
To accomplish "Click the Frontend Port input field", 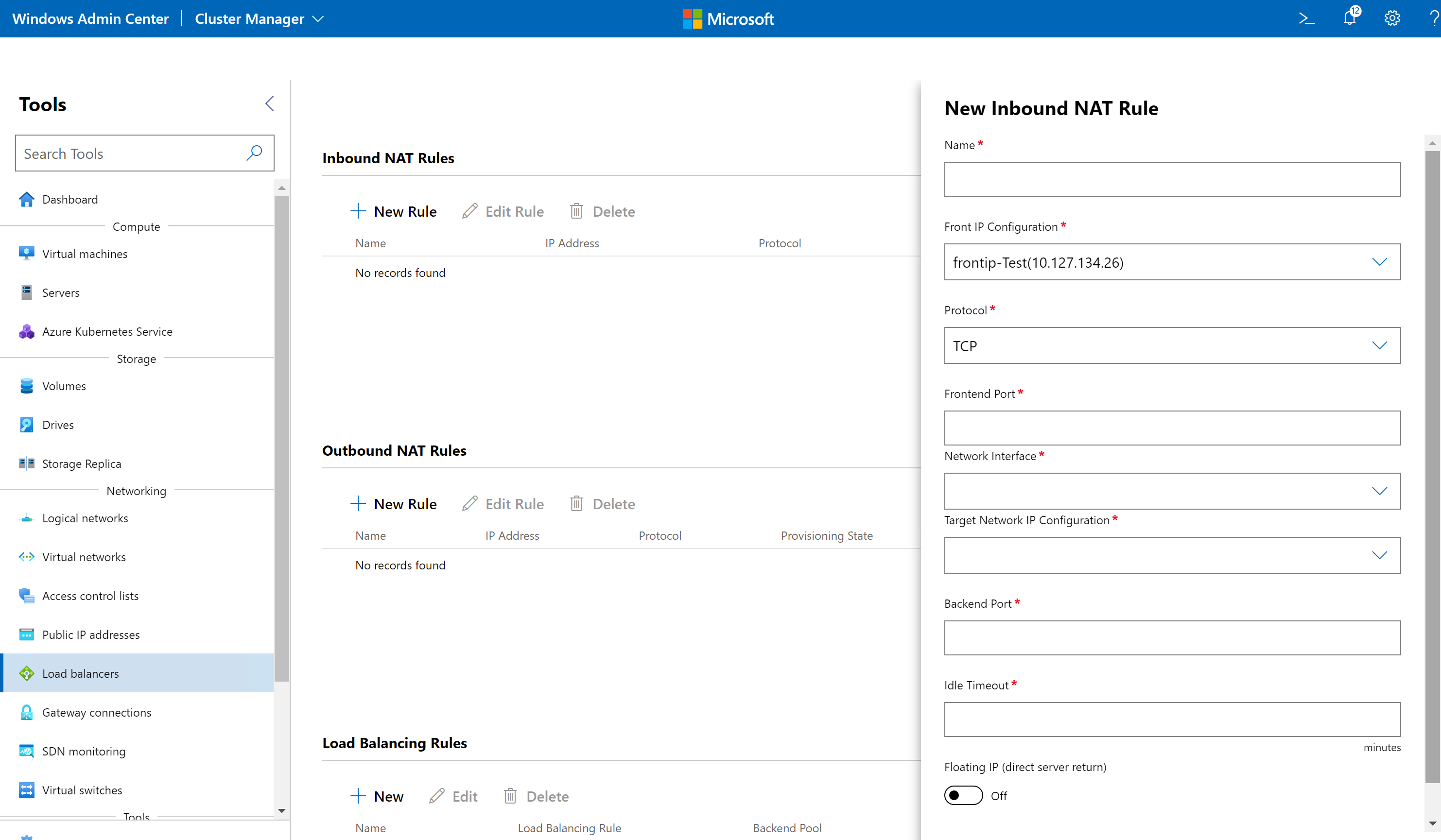I will click(1172, 428).
